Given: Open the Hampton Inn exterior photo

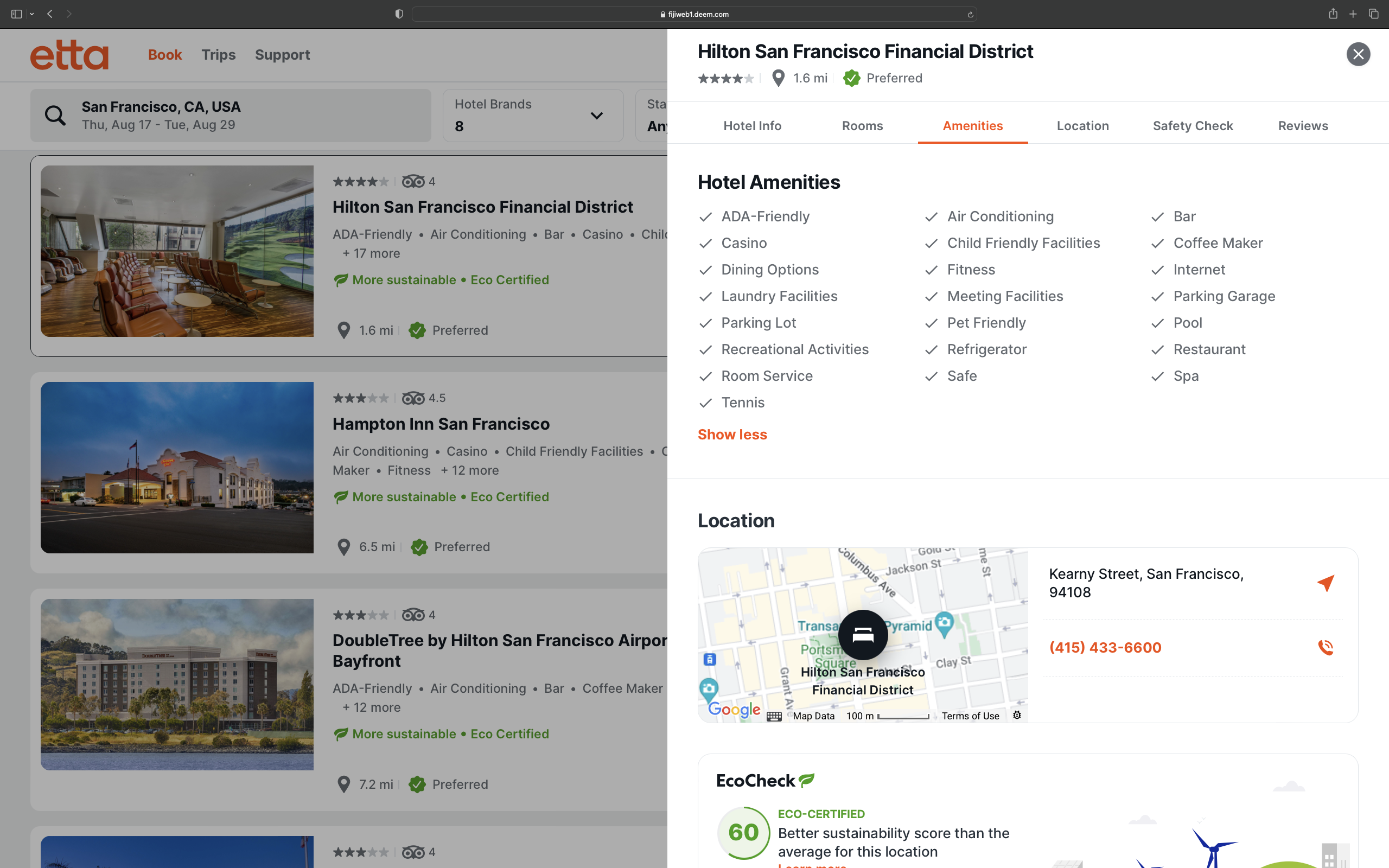Looking at the screenshot, I should coord(177,467).
